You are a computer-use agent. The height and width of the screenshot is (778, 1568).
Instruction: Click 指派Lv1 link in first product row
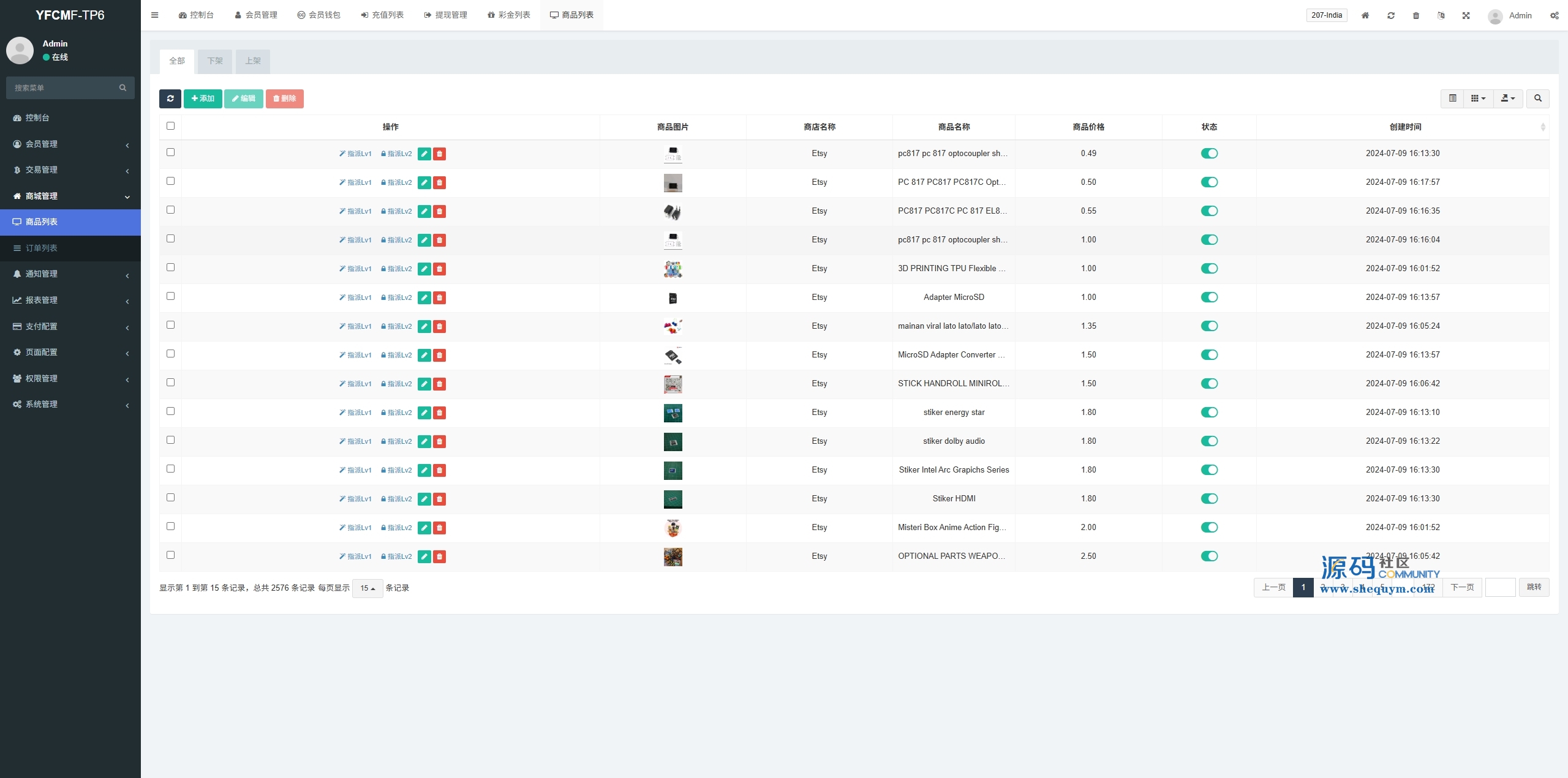(x=355, y=154)
